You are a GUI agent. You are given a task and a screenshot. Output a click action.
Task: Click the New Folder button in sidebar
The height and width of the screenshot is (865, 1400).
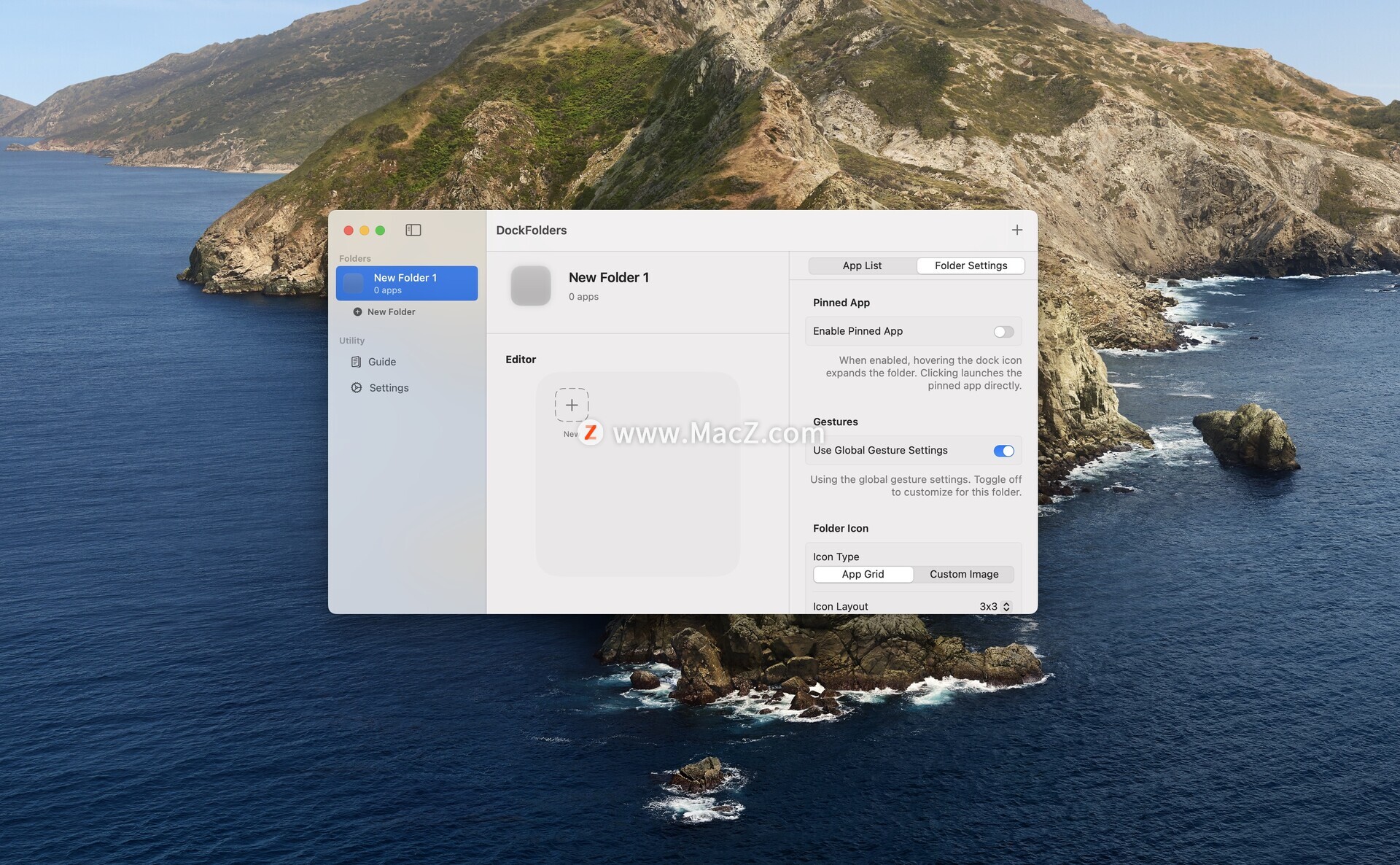tap(384, 311)
